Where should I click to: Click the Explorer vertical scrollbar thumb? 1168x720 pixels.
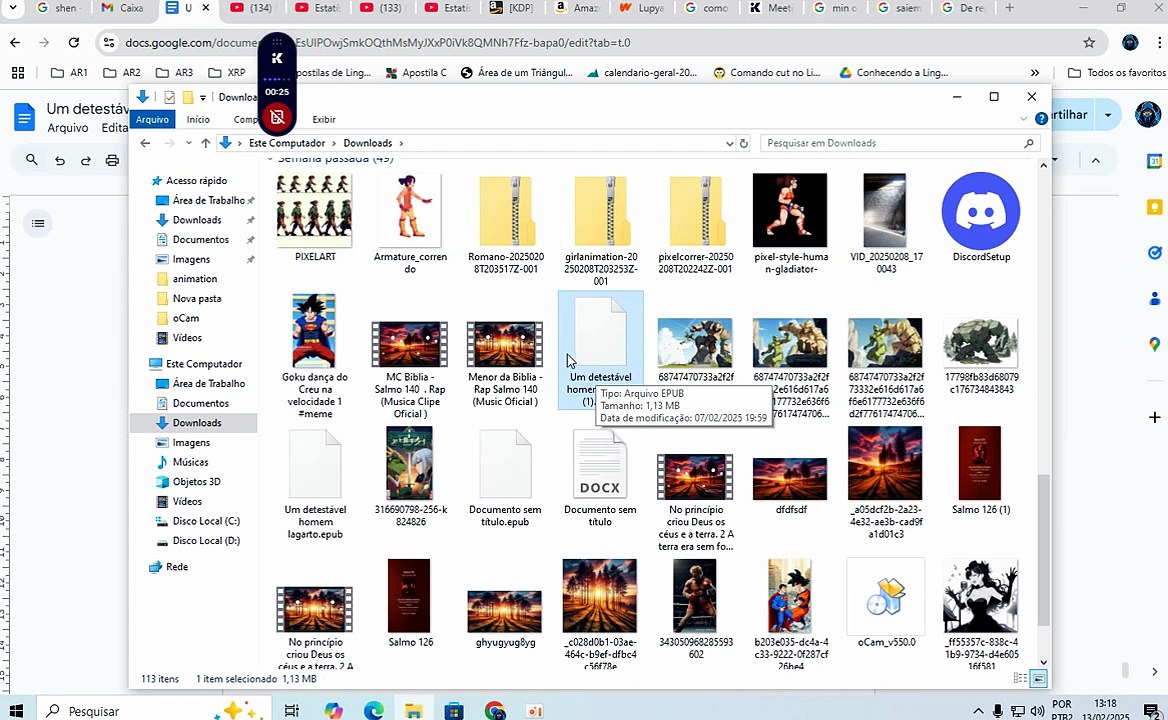(1044, 549)
